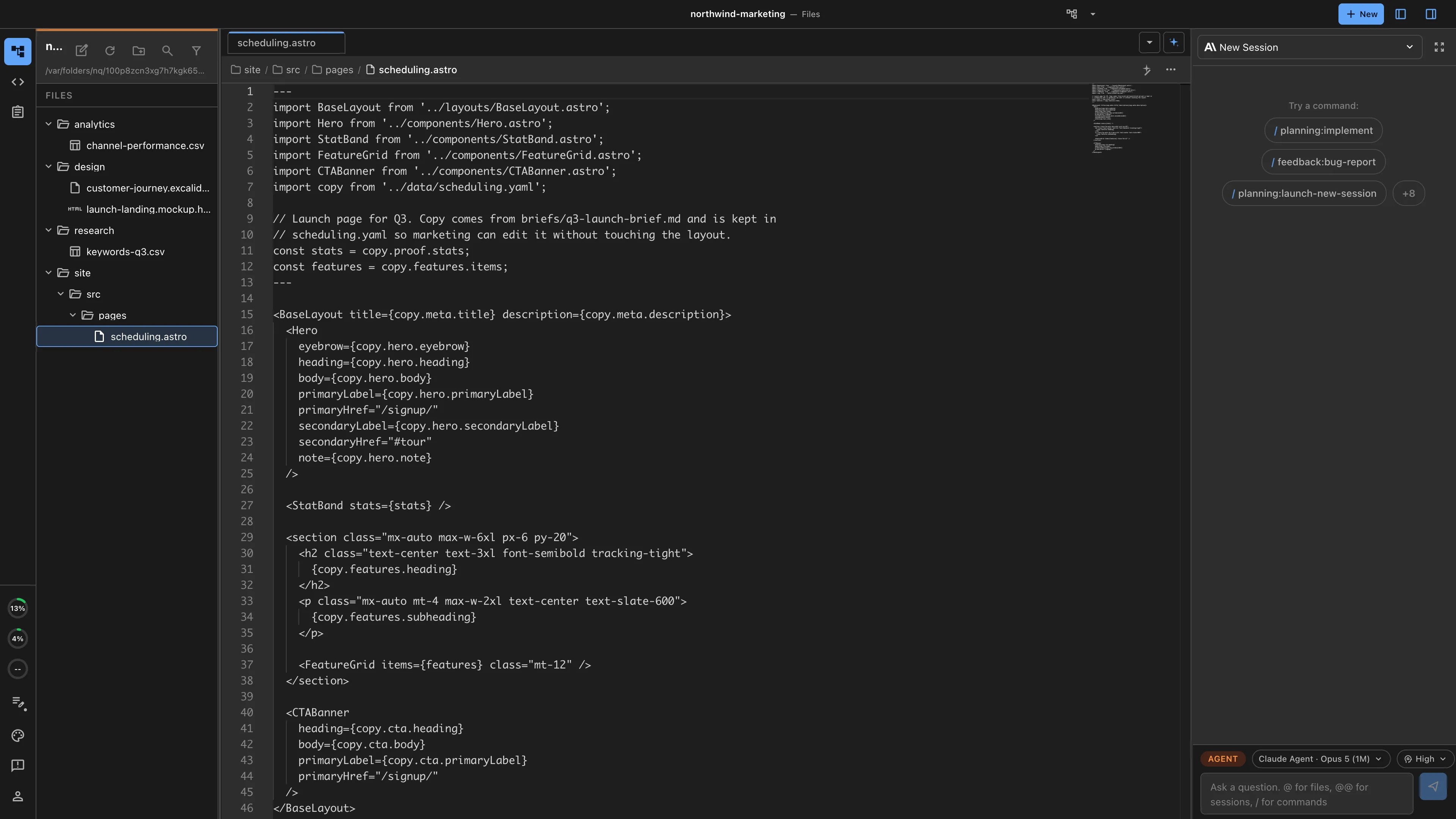This screenshot has width=1456, height=819.
Task: Click the src breadcrumb
Action: point(287,70)
